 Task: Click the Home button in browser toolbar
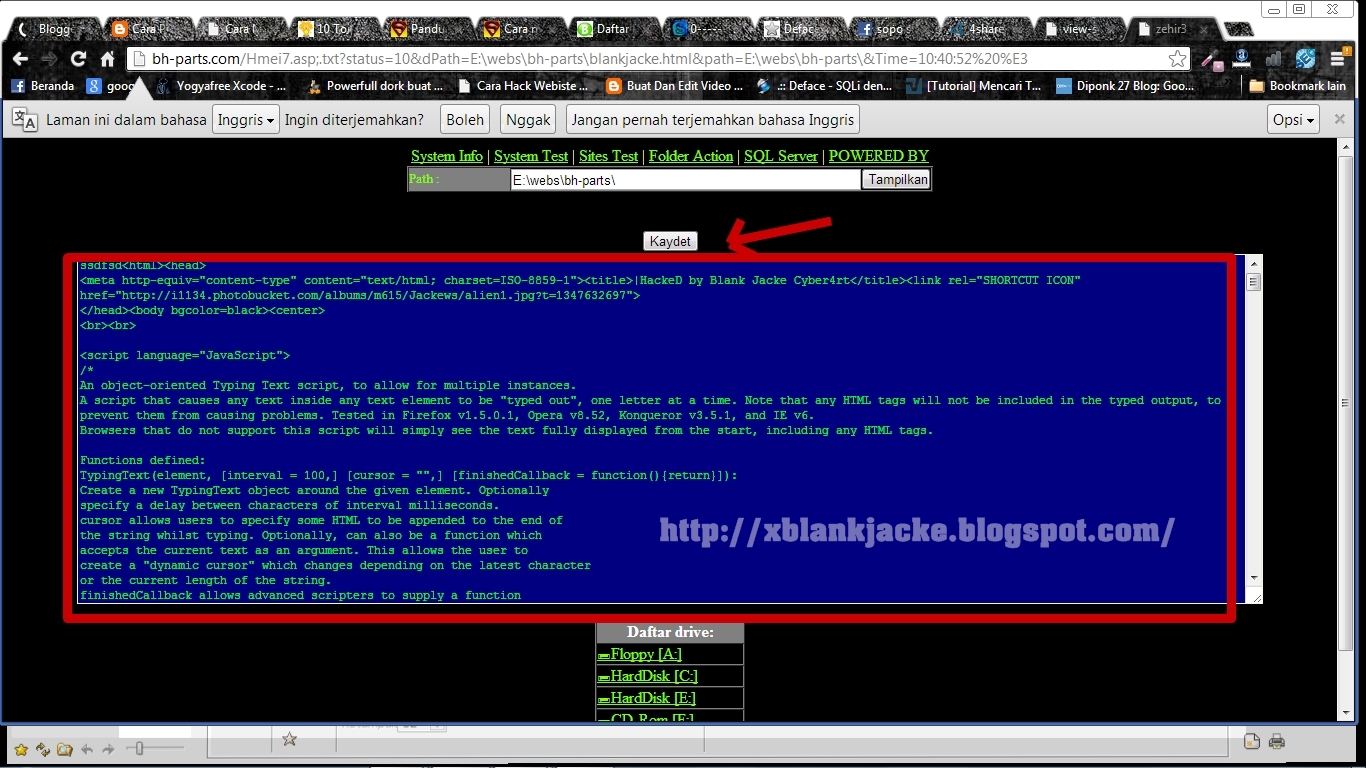pyautogui.click(x=108, y=58)
